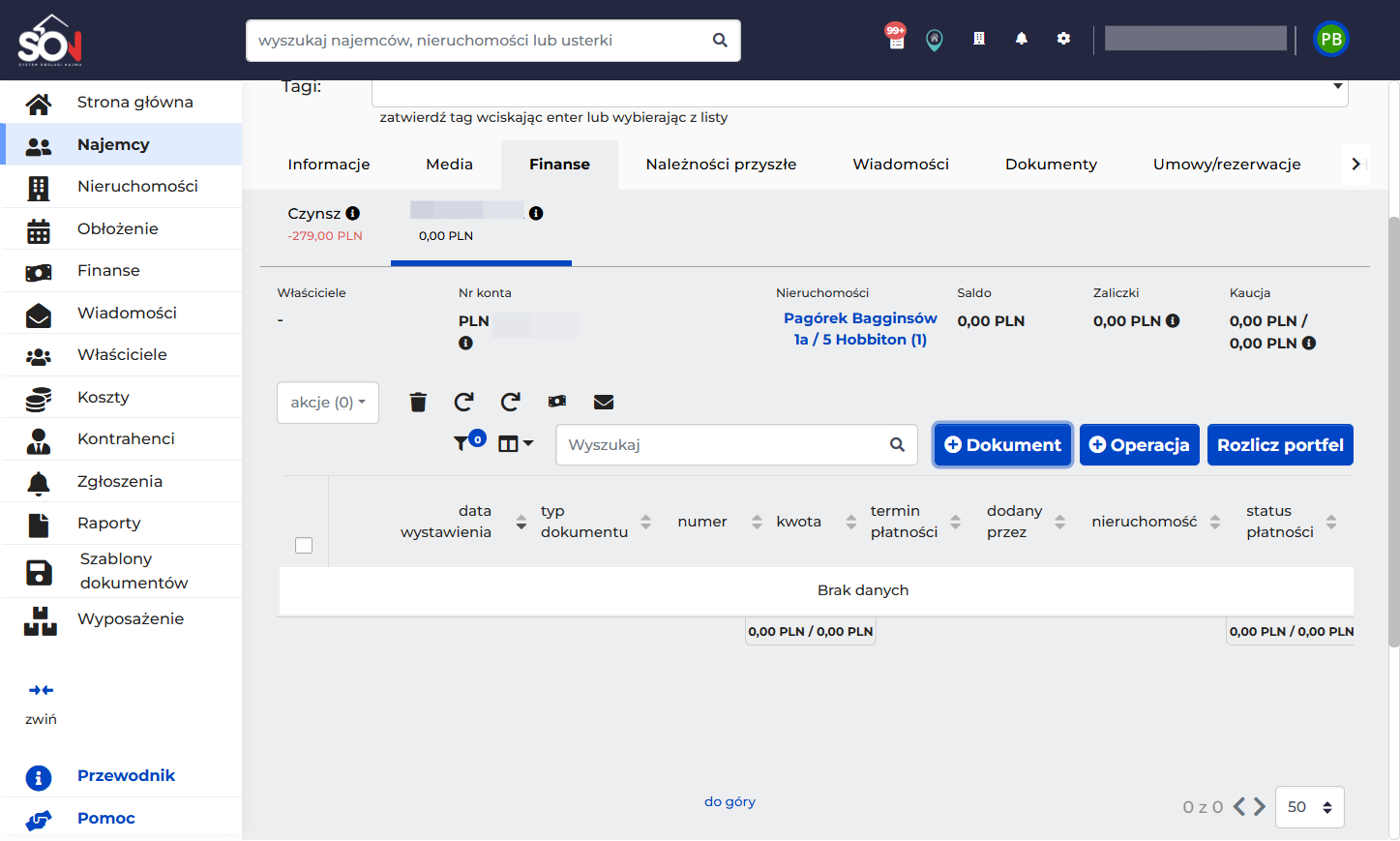The image size is (1400, 841).
Task: Open the column visibility dropdown
Action: click(x=516, y=443)
